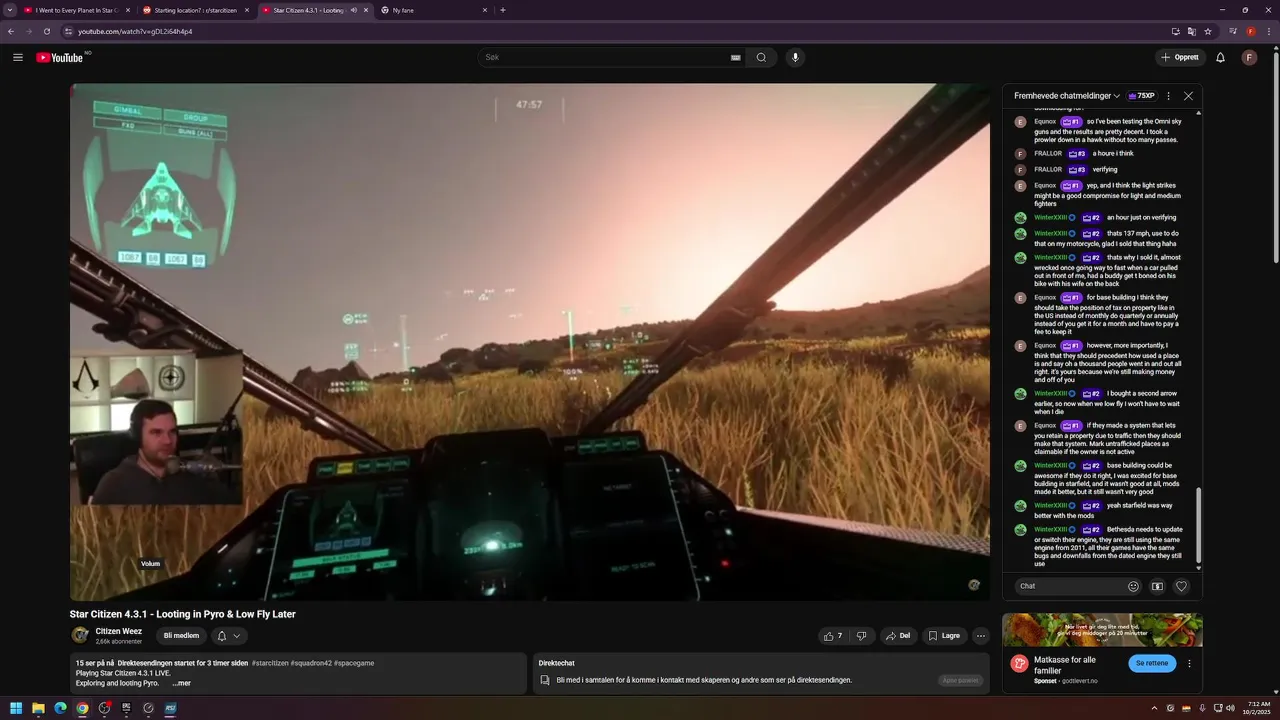Screen dimensions: 1280x720
Task: Click the 75XP badge in the chat header
Action: tap(1141, 96)
